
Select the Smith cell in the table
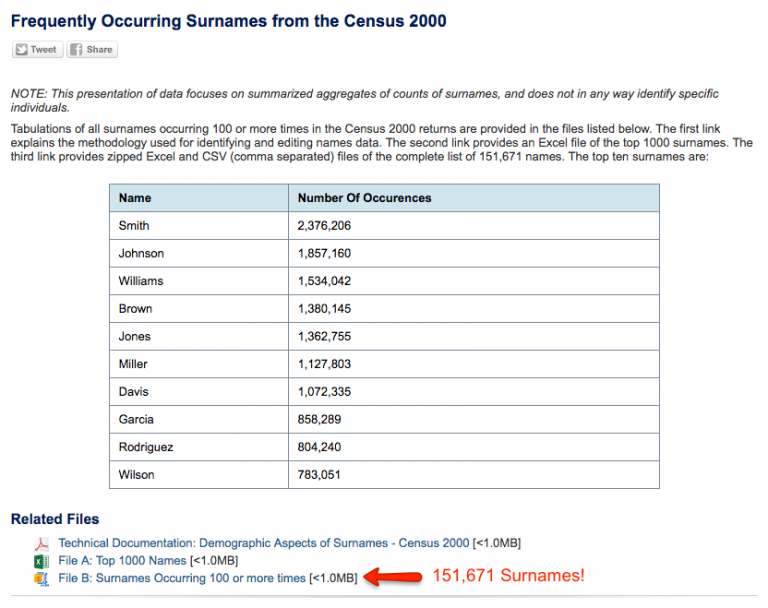coord(134,226)
